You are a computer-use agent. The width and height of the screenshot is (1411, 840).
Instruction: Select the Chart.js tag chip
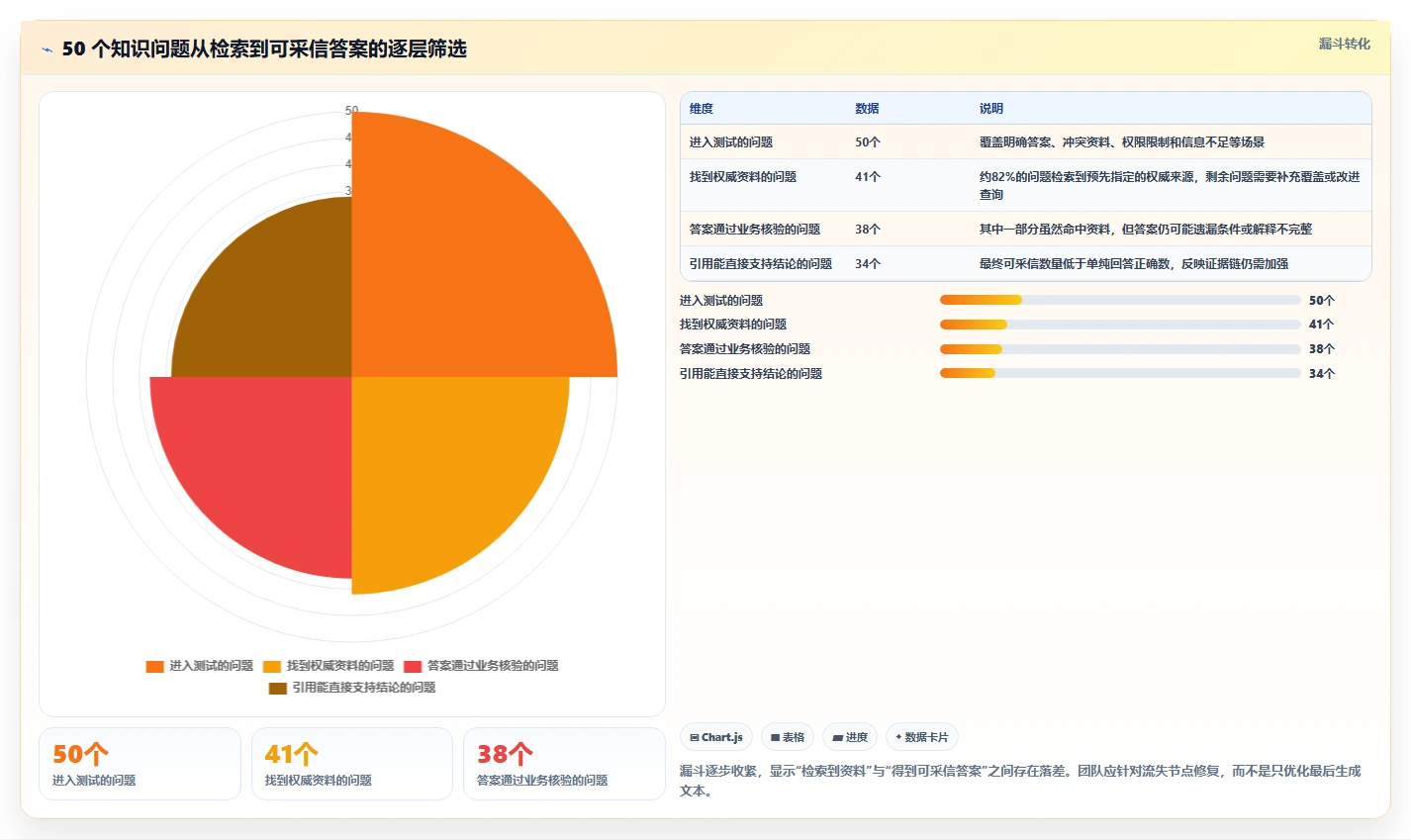(x=716, y=737)
